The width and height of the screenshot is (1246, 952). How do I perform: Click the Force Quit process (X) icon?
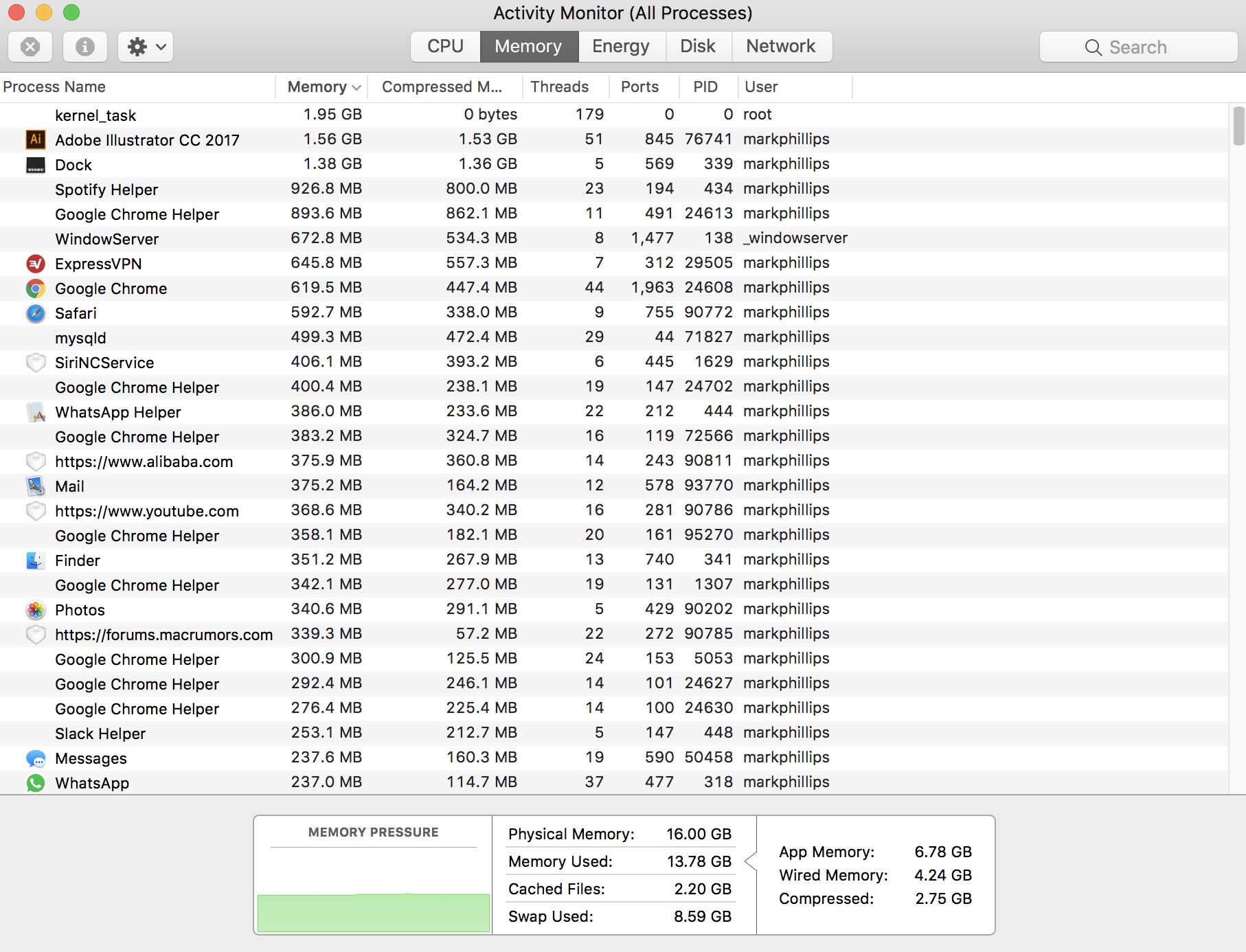(30, 47)
